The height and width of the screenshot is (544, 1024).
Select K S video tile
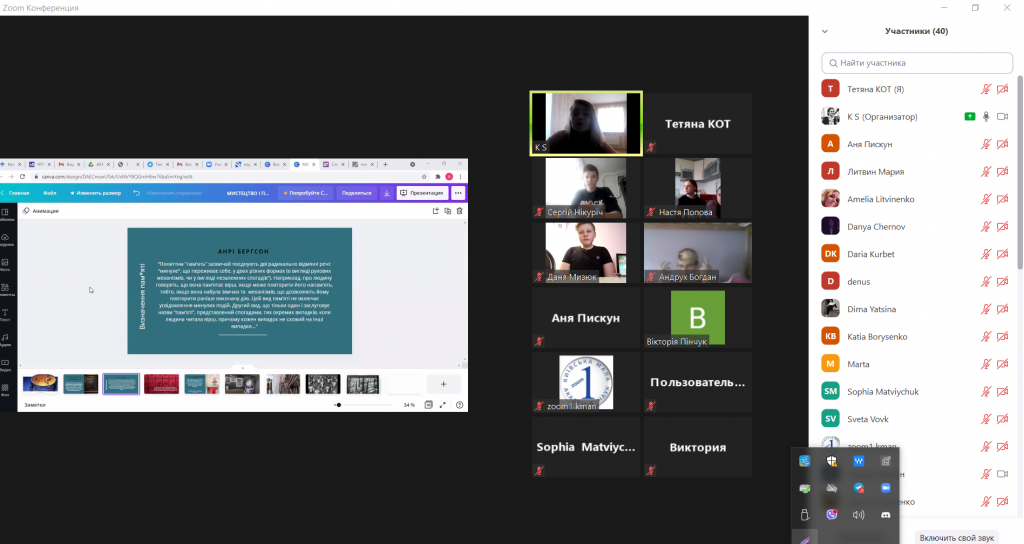(586, 123)
